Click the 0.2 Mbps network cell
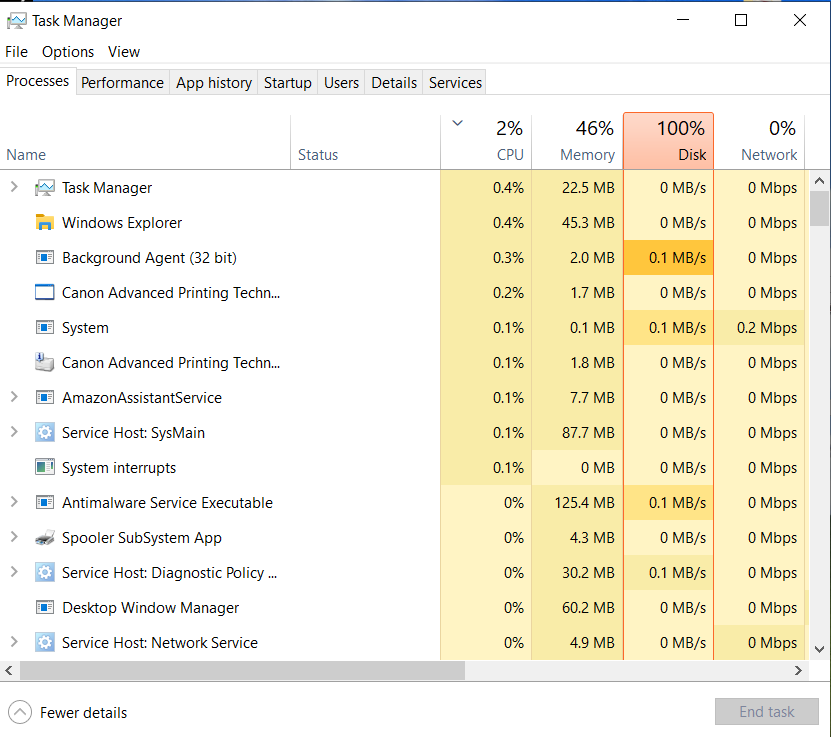 [x=759, y=327]
